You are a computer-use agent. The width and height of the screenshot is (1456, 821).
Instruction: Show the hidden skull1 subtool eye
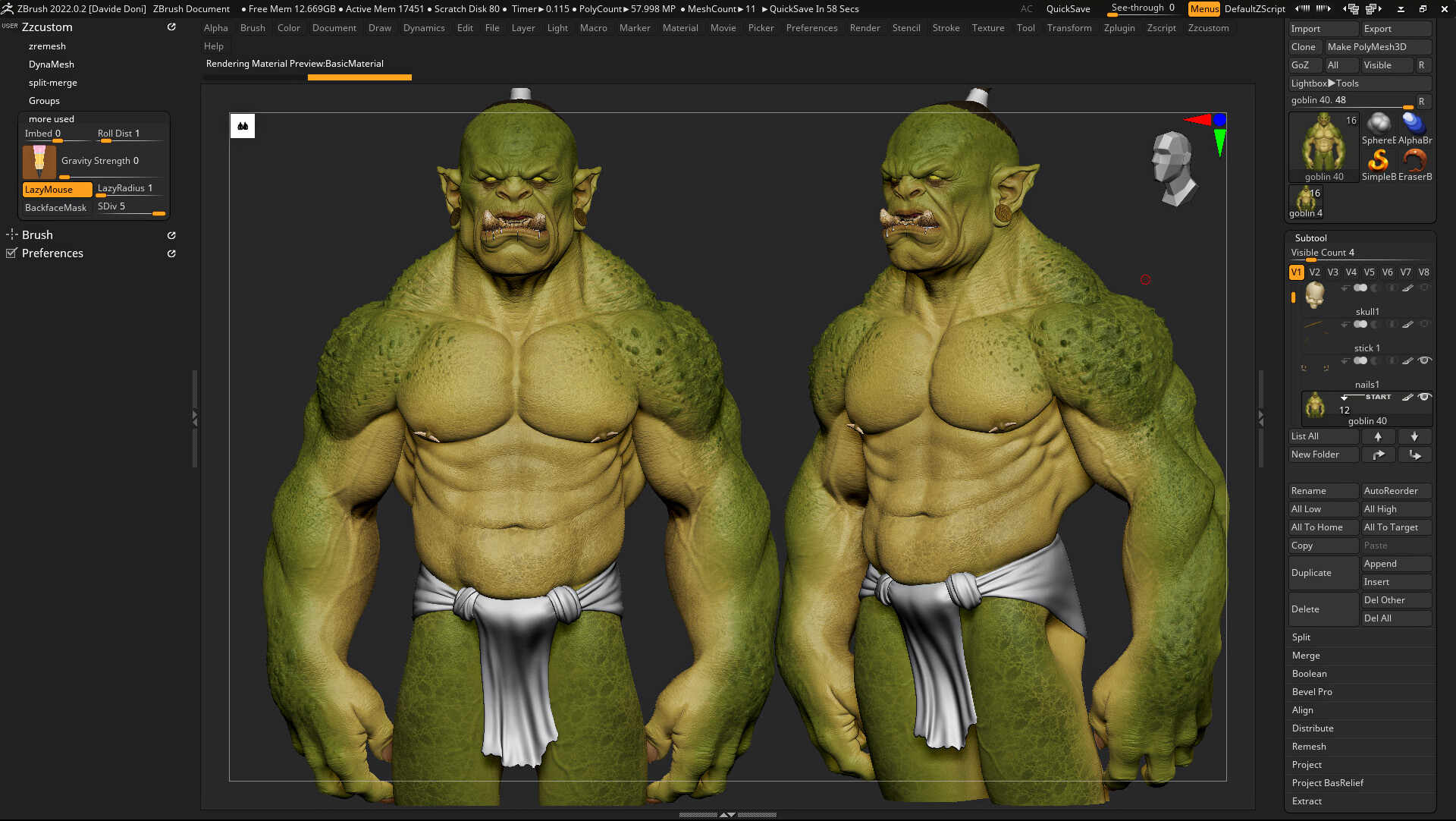1425,288
